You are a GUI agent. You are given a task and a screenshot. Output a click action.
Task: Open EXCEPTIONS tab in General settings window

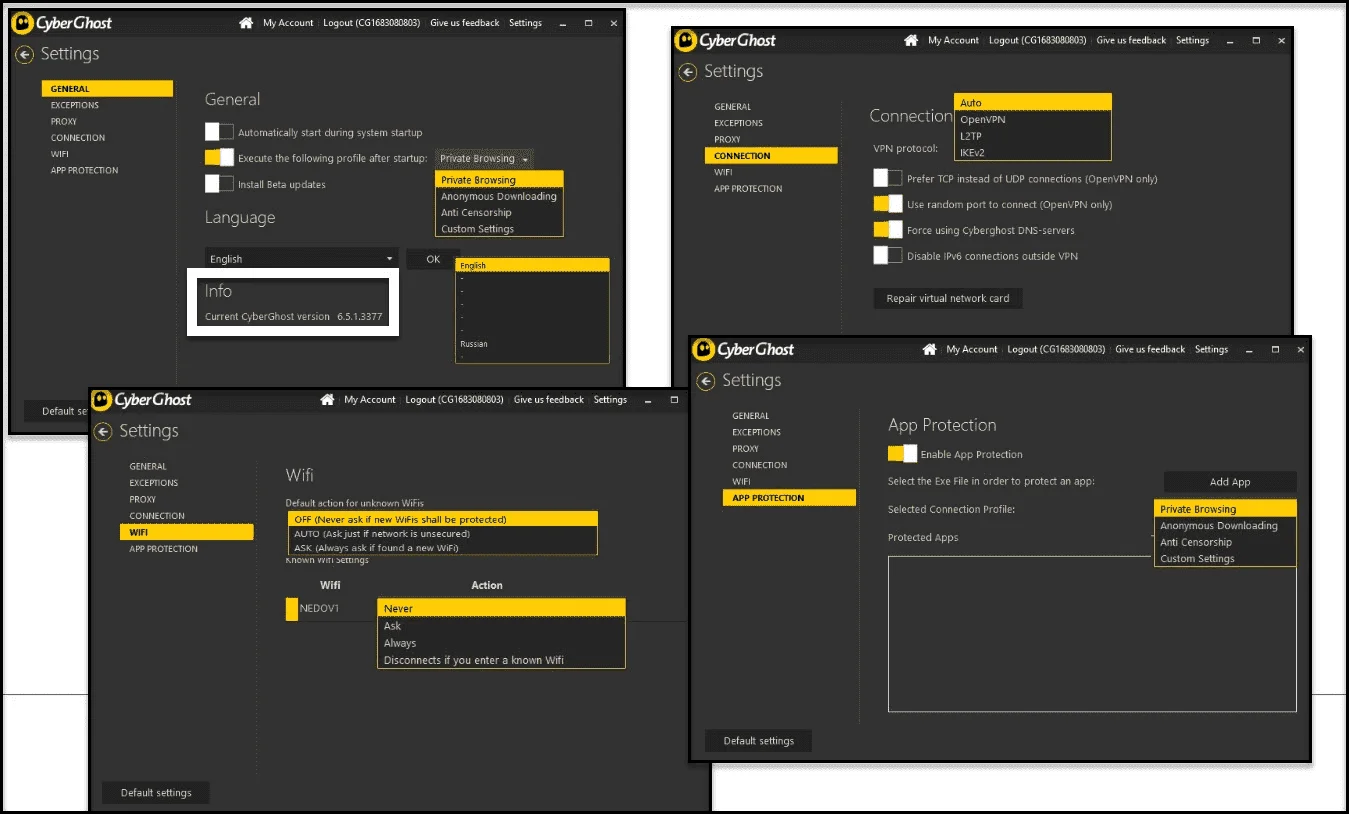tap(75, 105)
